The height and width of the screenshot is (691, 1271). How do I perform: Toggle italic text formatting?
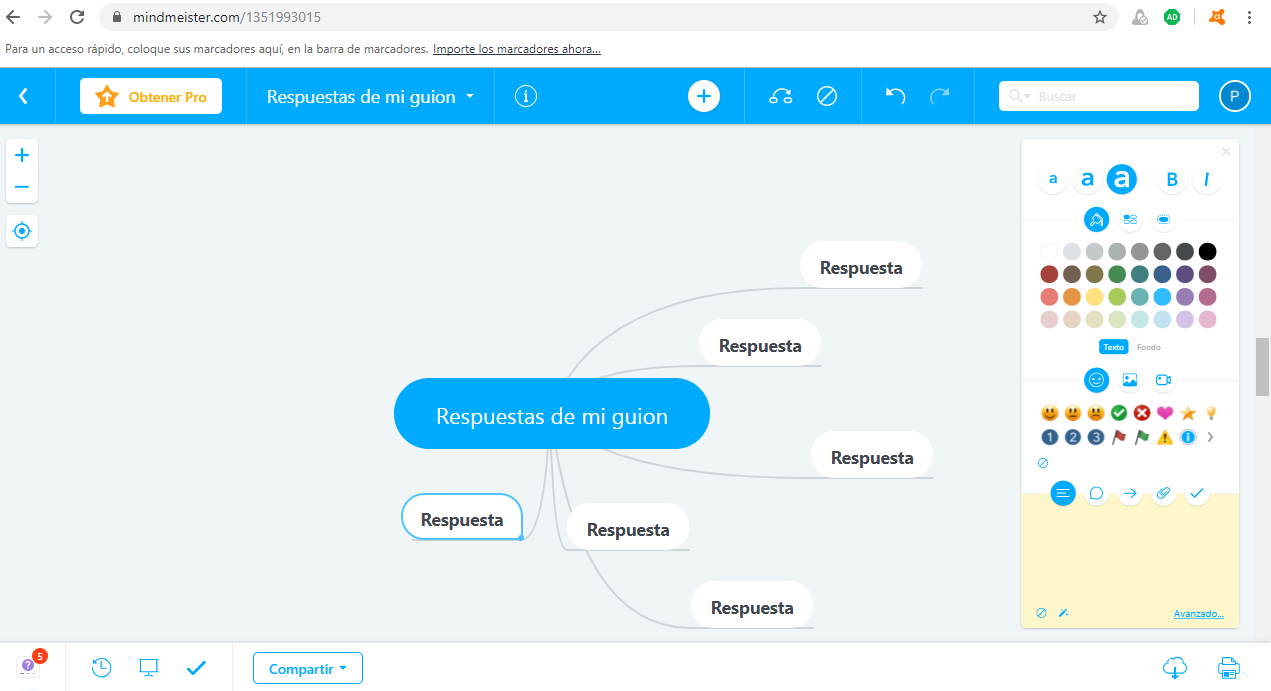[1207, 180]
